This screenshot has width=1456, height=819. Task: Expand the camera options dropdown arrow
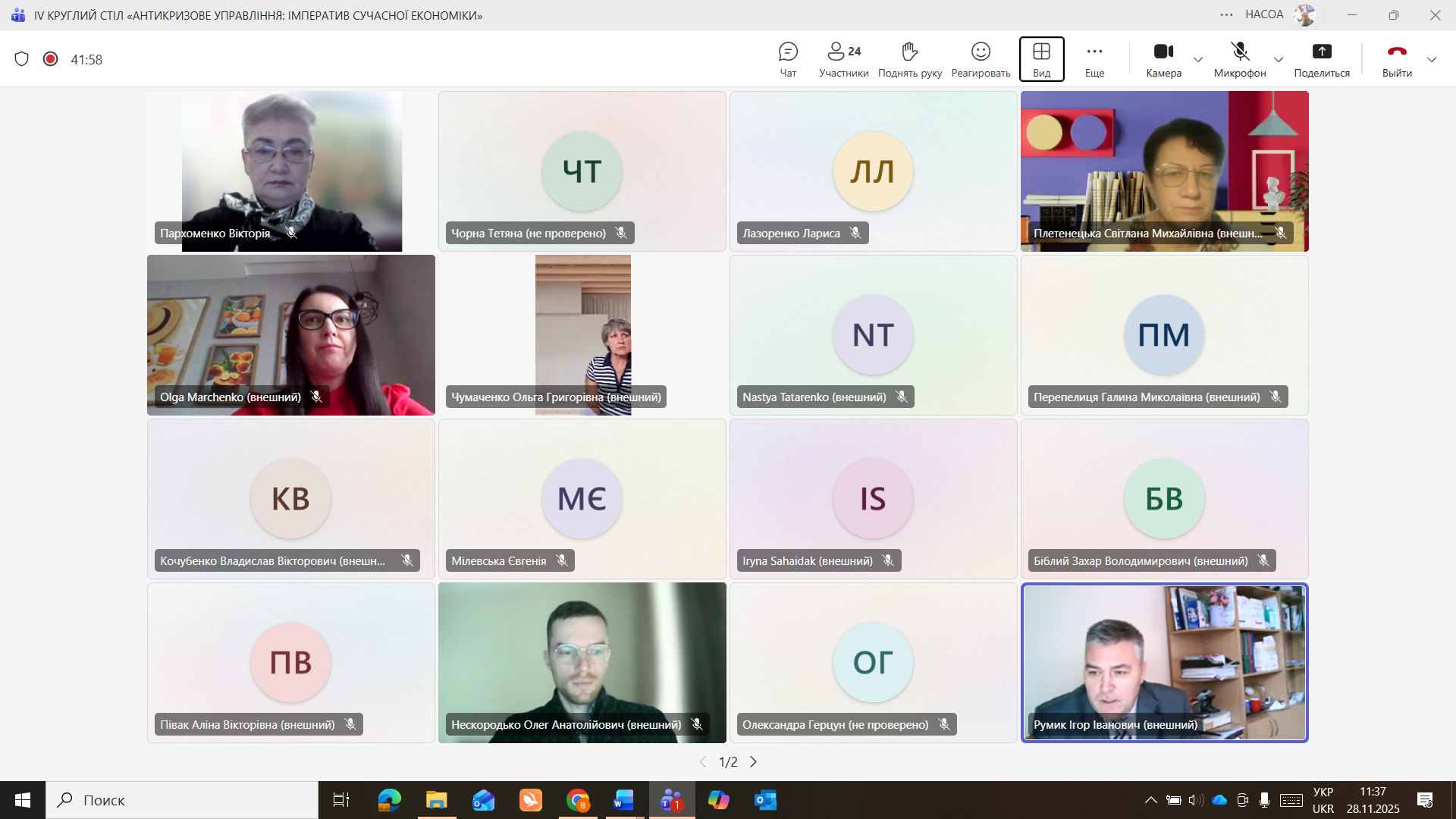(1198, 60)
